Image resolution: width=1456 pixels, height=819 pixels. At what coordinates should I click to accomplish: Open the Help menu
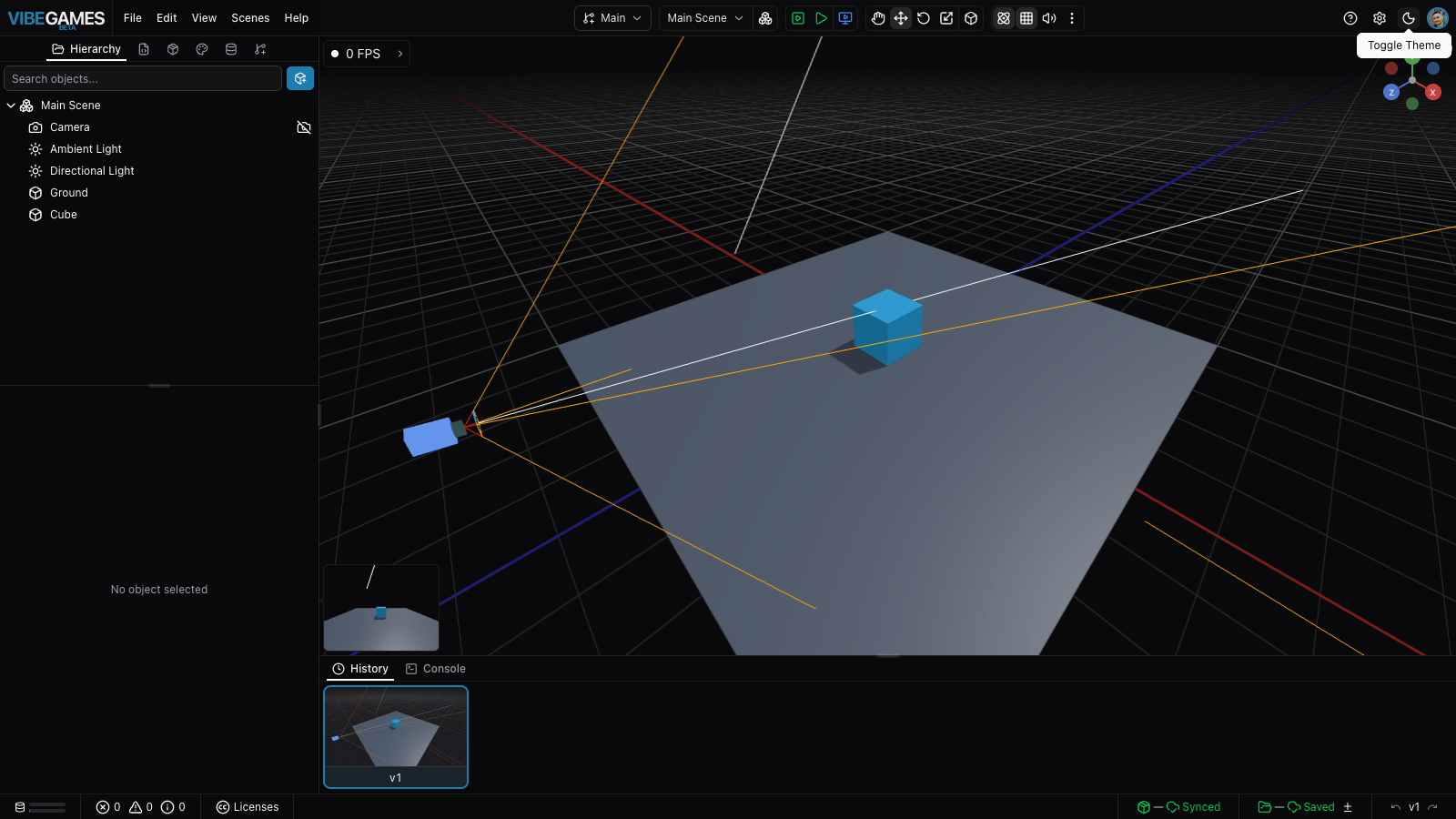pyautogui.click(x=297, y=18)
